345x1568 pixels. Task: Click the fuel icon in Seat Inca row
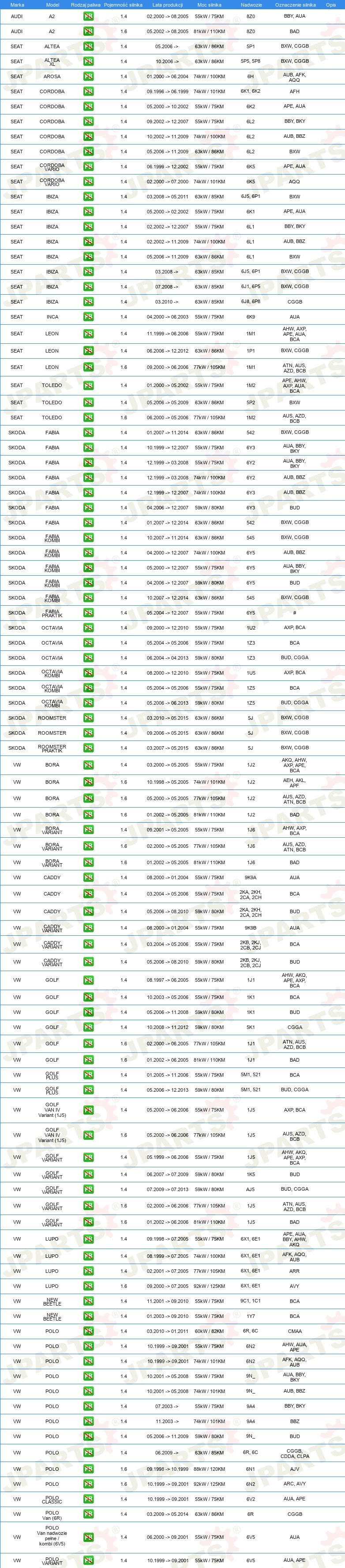pos(88,317)
